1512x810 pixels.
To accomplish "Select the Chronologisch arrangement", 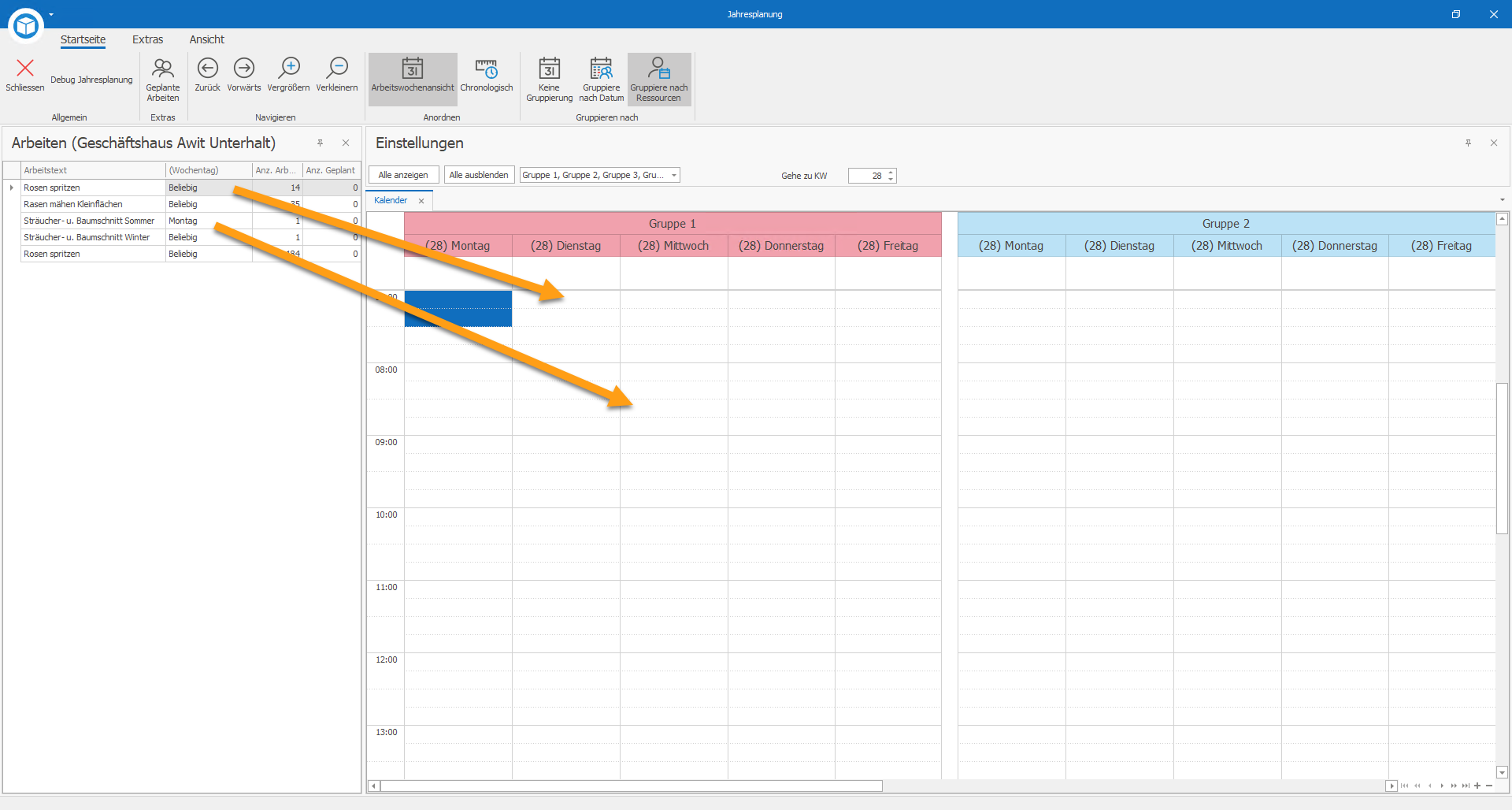I will point(487,76).
